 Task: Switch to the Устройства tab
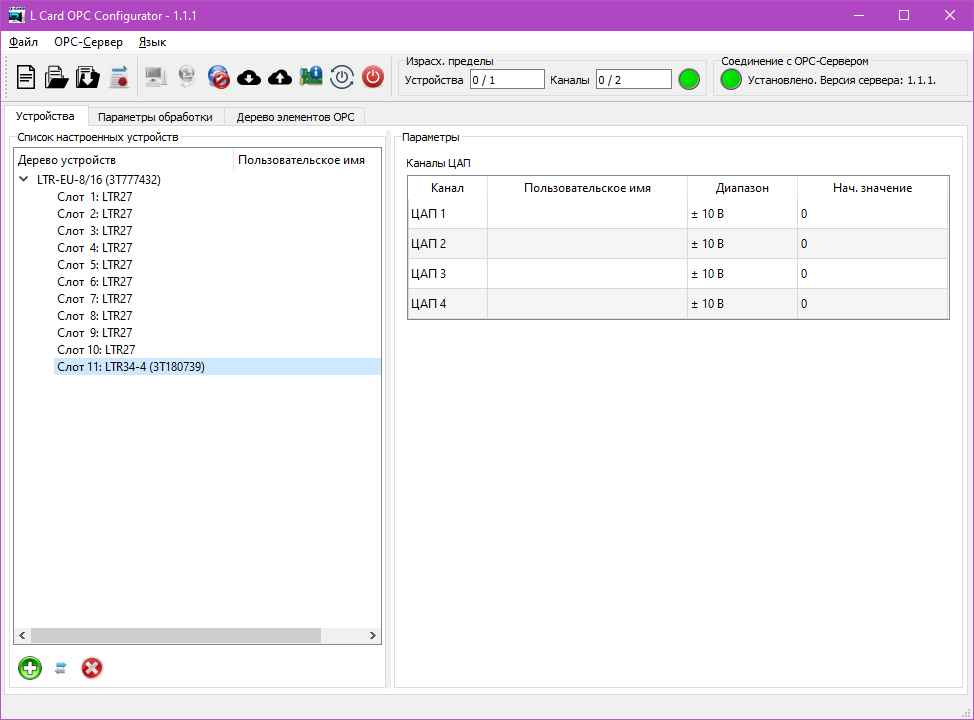45,116
